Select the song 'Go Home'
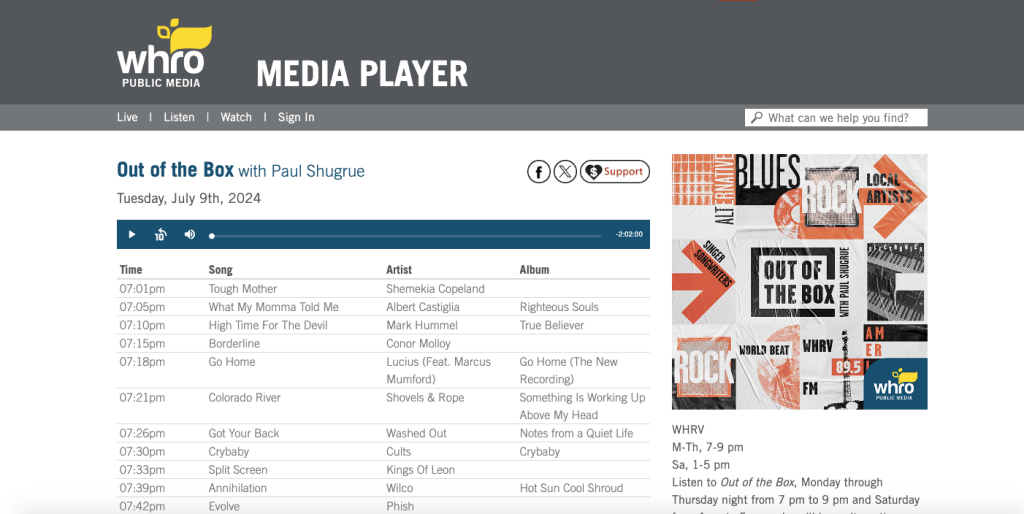This screenshot has height=514, width=1024. point(232,362)
